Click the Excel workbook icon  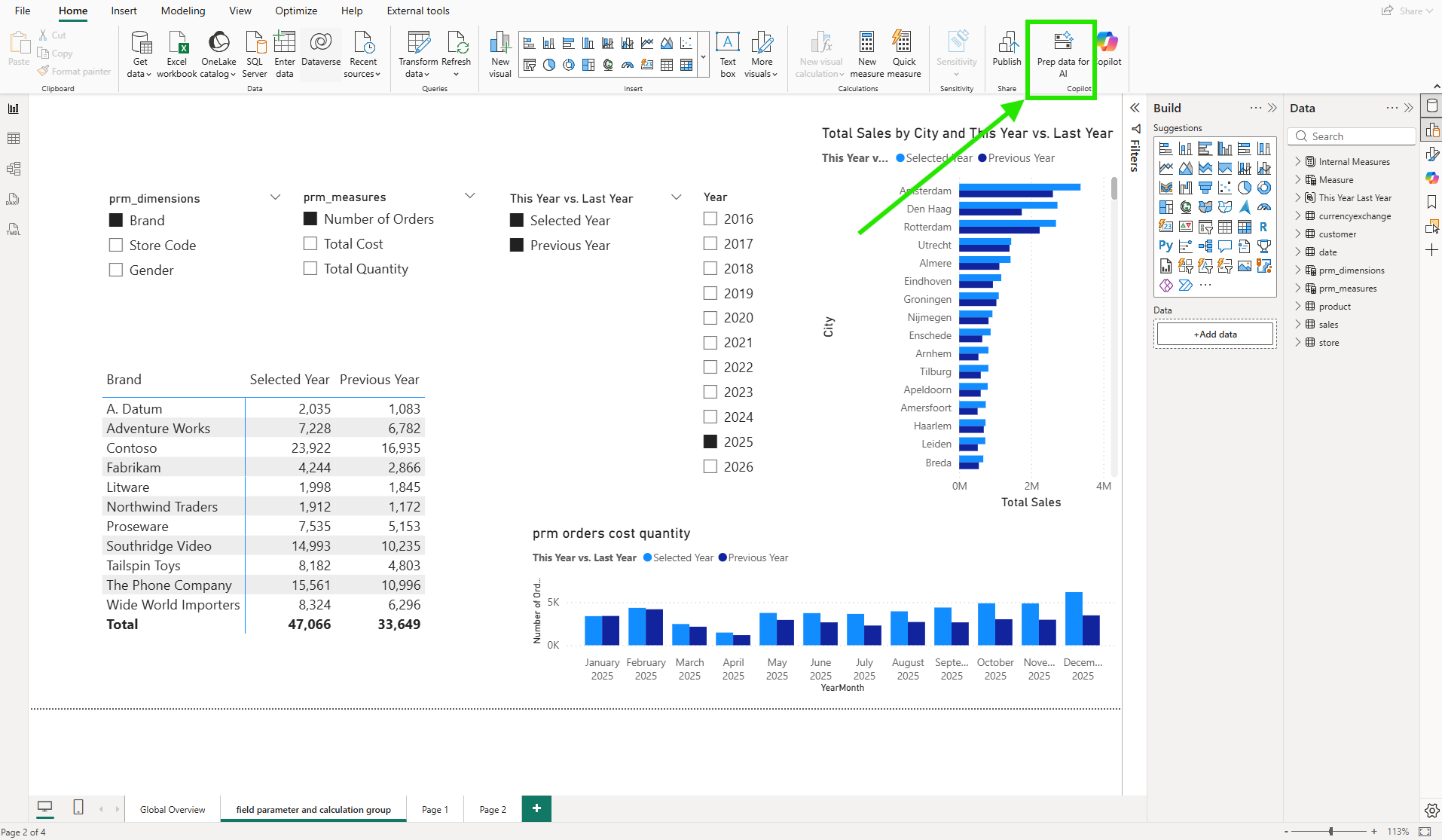click(177, 54)
